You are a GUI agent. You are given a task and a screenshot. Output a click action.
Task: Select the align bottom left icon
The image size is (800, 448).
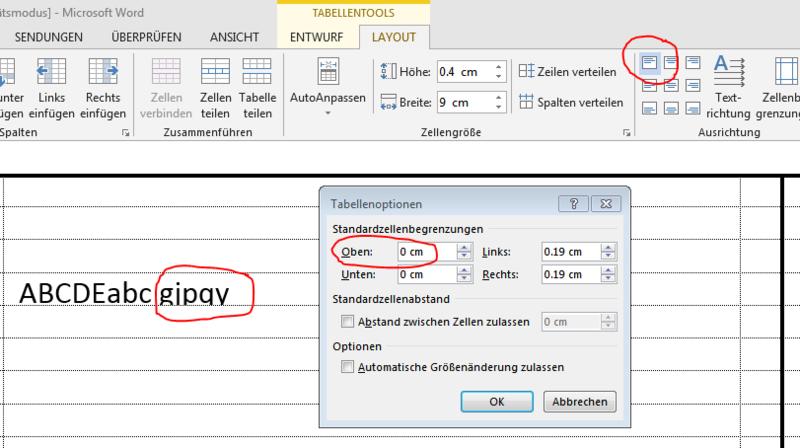(x=649, y=108)
